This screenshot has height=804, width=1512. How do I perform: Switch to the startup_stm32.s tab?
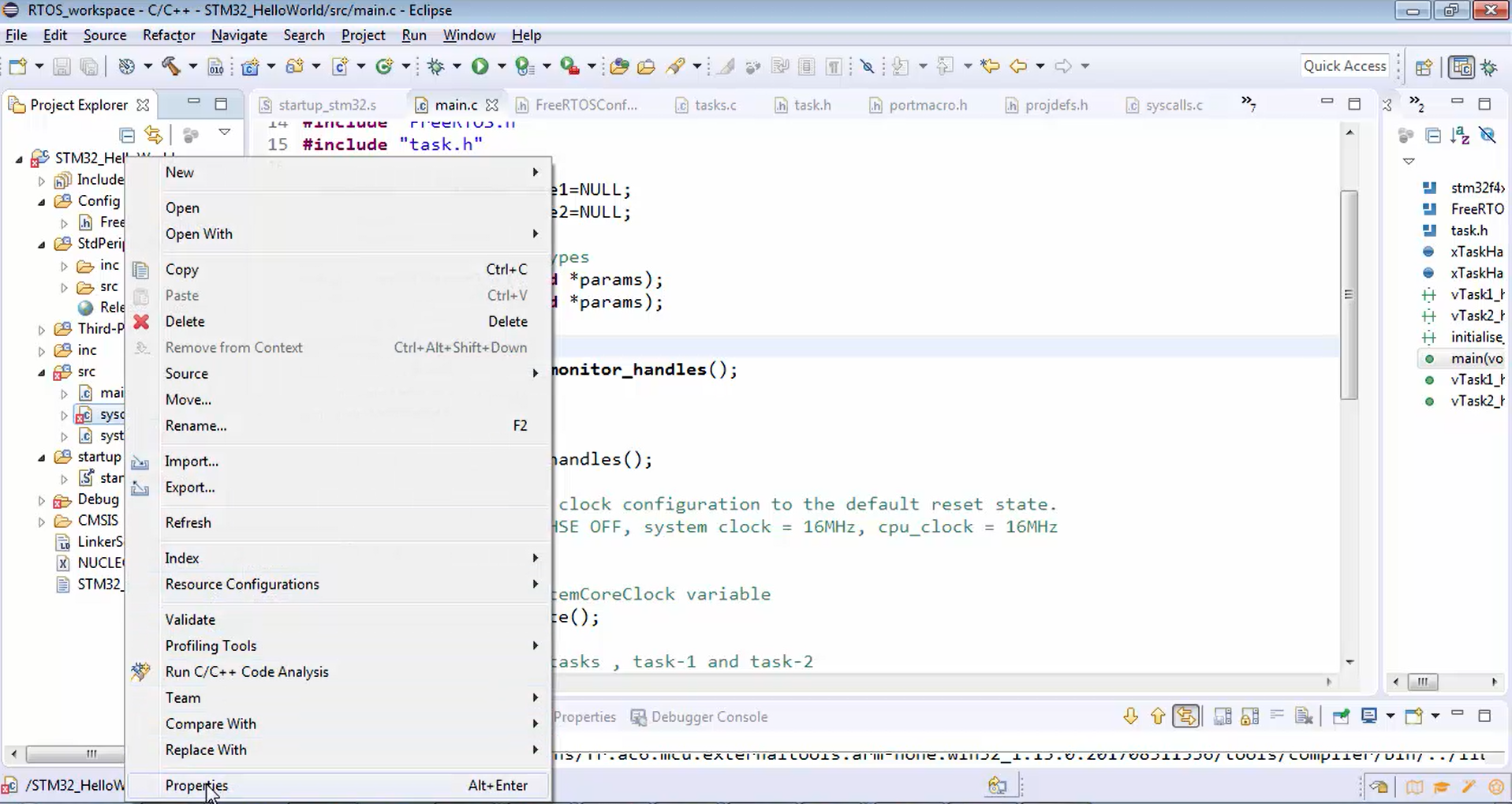pos(318,105)
